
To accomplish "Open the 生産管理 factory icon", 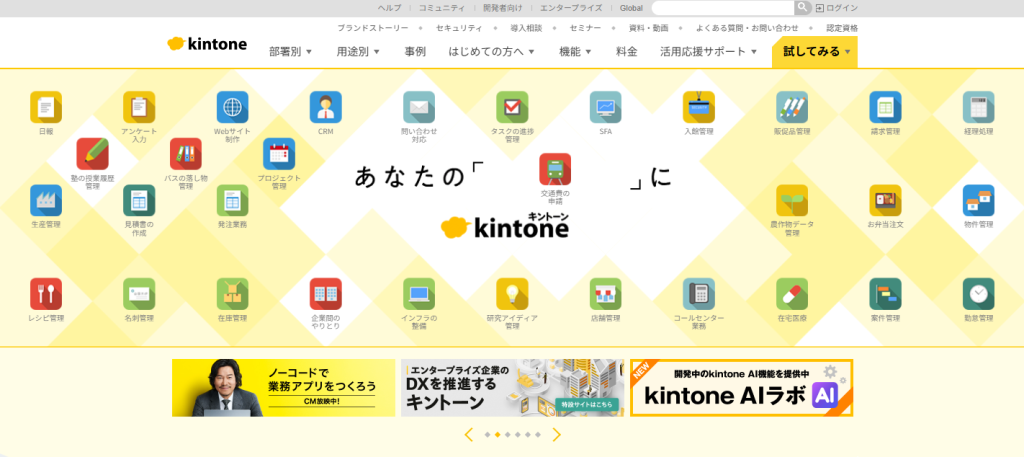I will pos(46,200).
